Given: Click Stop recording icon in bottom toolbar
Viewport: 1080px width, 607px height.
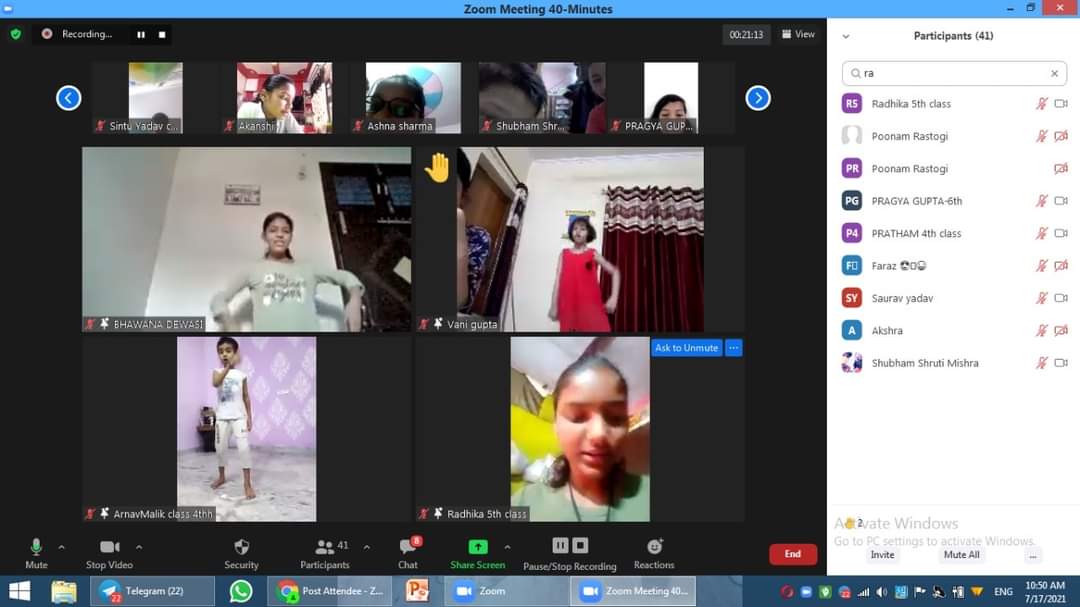Looking at the screenshot, I should click(581, 546).
